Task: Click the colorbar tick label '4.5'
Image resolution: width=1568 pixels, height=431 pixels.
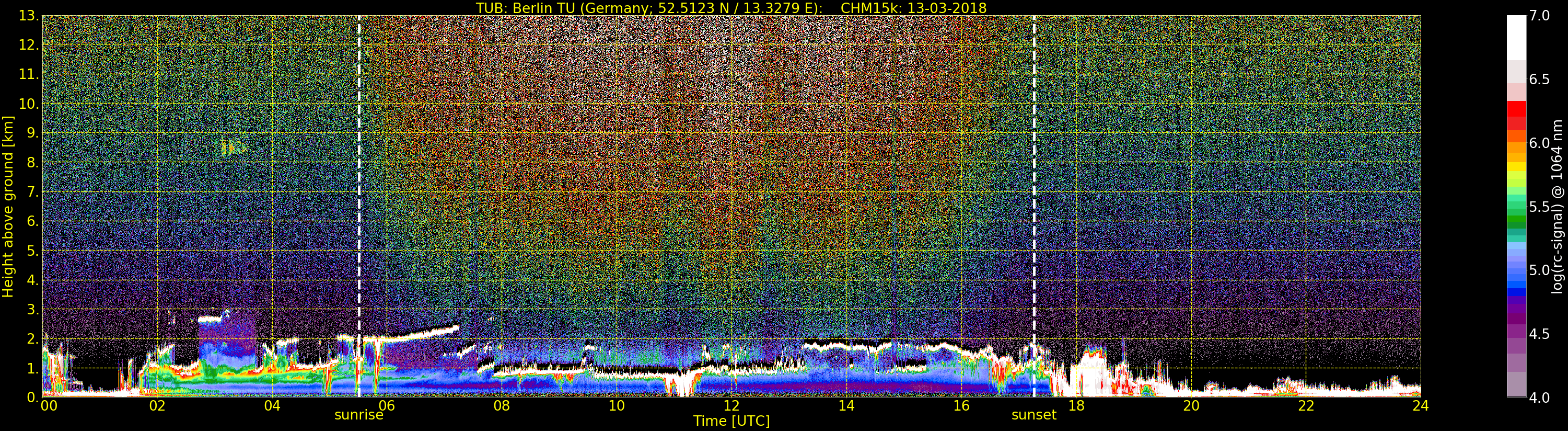Action: (x=1539, y=334)
